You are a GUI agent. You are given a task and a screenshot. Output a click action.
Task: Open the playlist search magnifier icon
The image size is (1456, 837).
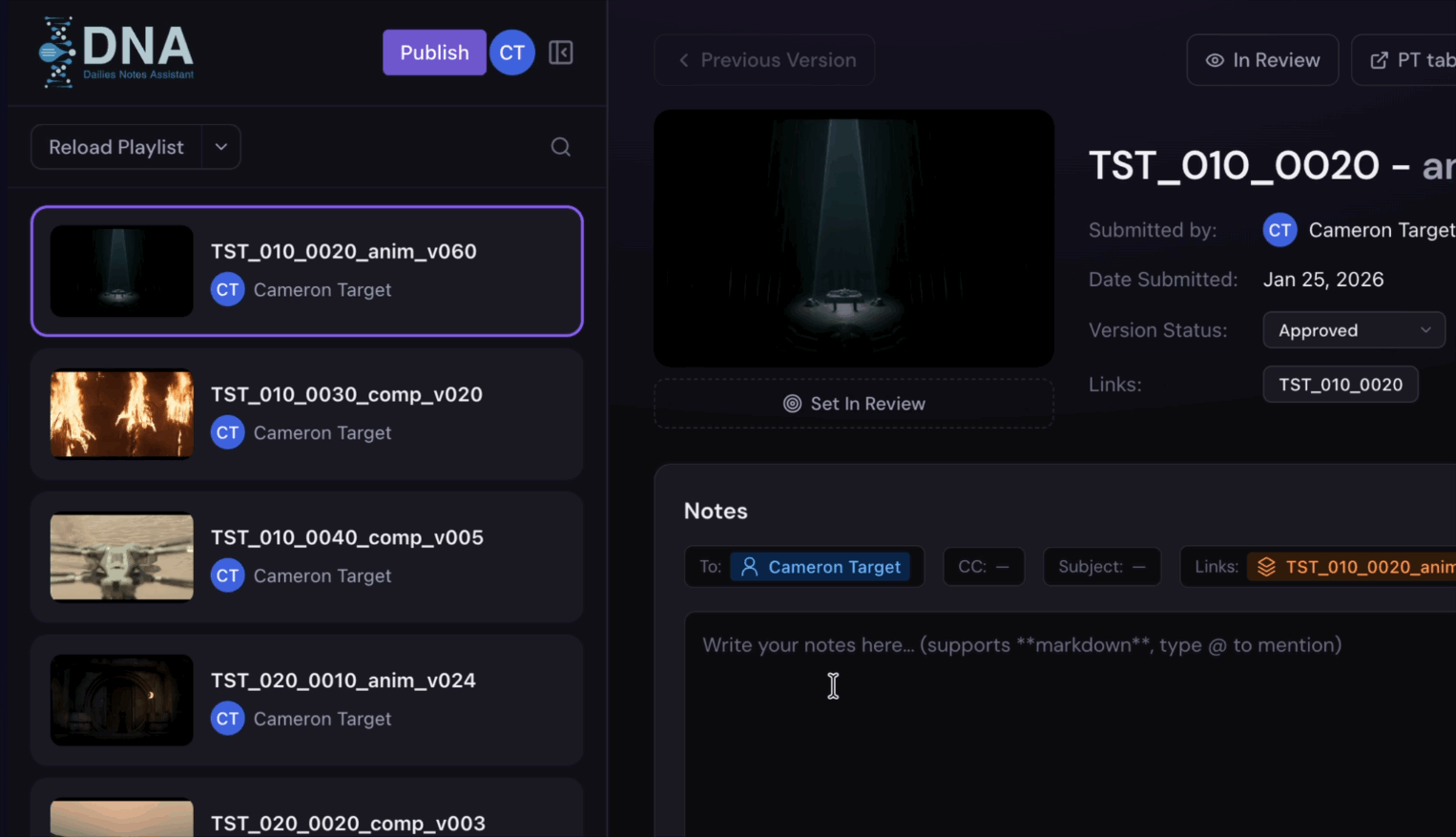[561, 147]
